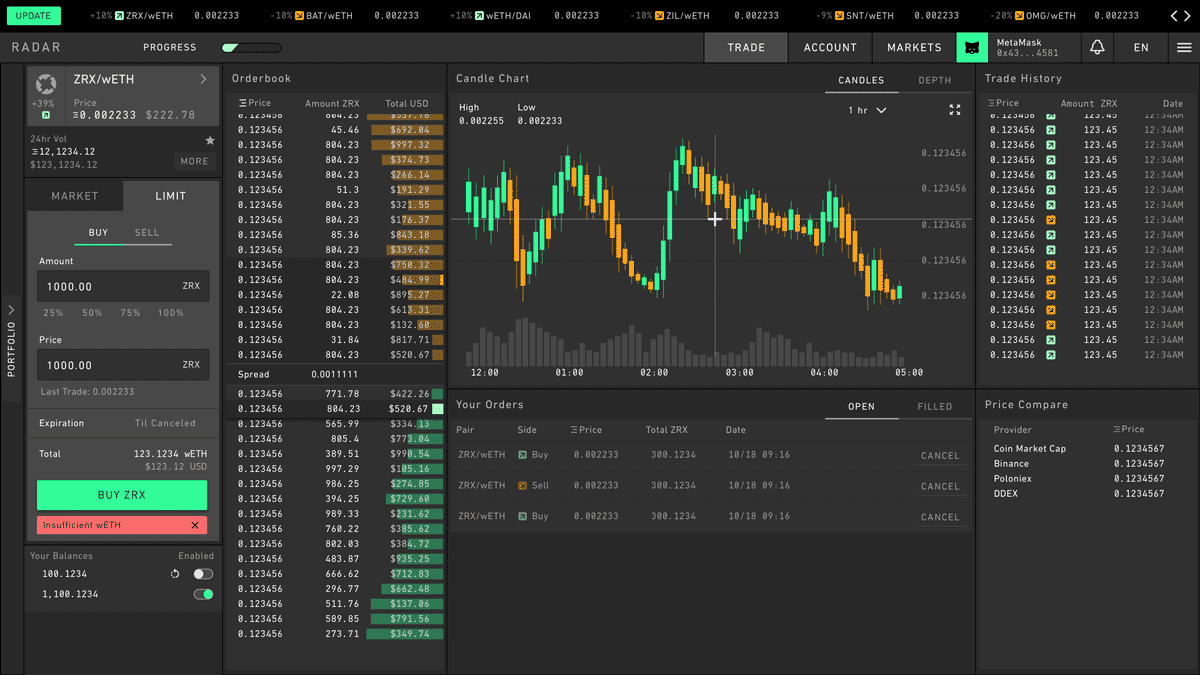Viewport: 1200px width, 675px height.
Task: Expand the ZRX/wETH pair selector chevron
Action: tap(204, 79)
